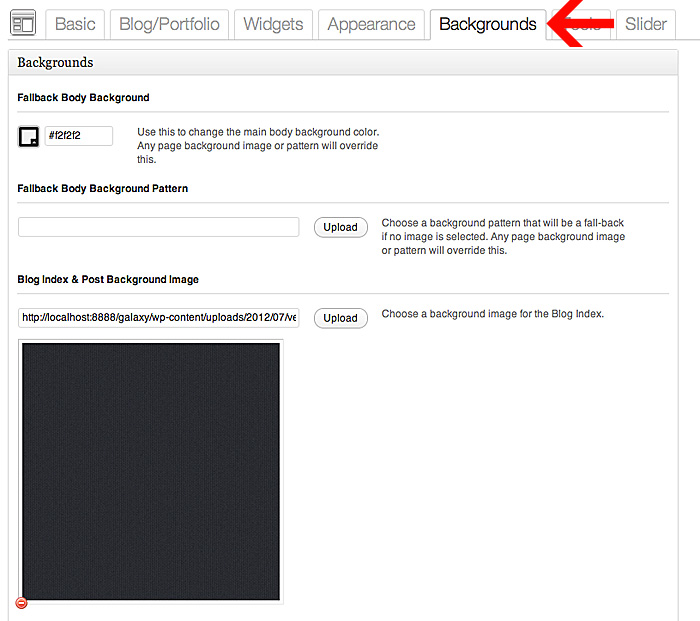This screenshot has height=621, width=700.
Task: Focus the Fallback Body Background Pattern field
Action: coord(158,227)
